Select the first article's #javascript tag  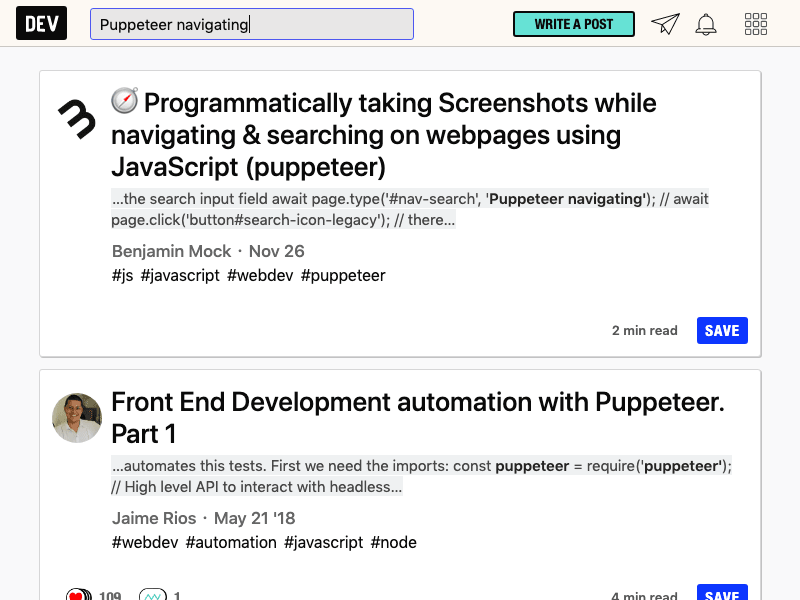[180, 276]
